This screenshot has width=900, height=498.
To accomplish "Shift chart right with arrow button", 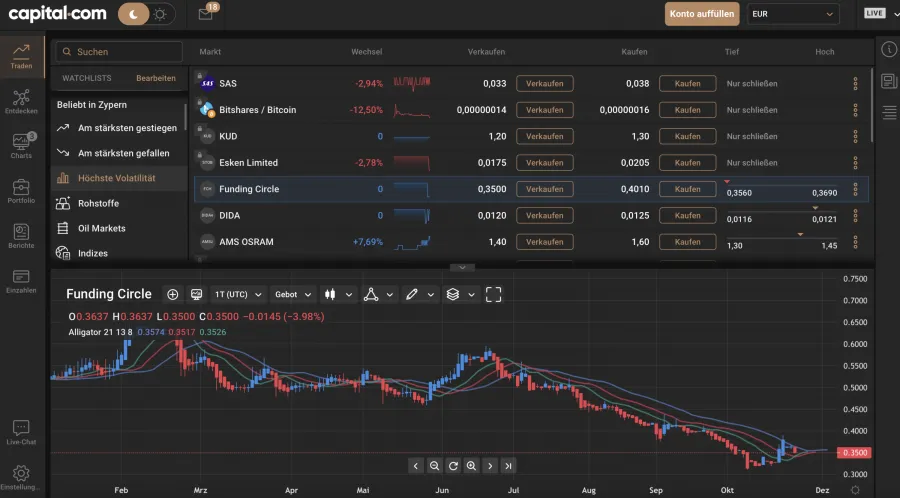I will click(x=490, y=466).
